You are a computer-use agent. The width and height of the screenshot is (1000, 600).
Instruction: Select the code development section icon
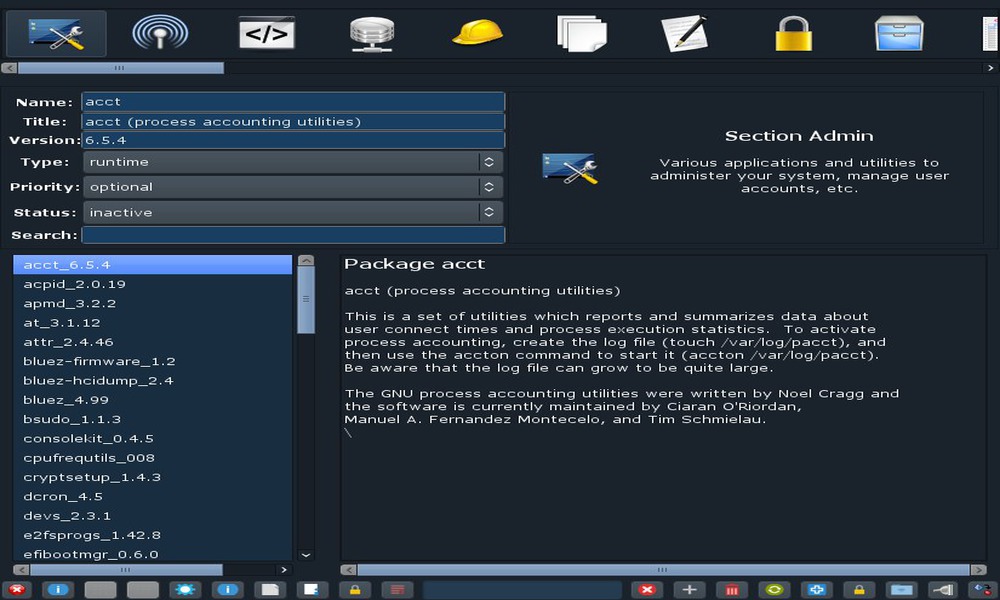pyautogui.click(x=266, y=34)
